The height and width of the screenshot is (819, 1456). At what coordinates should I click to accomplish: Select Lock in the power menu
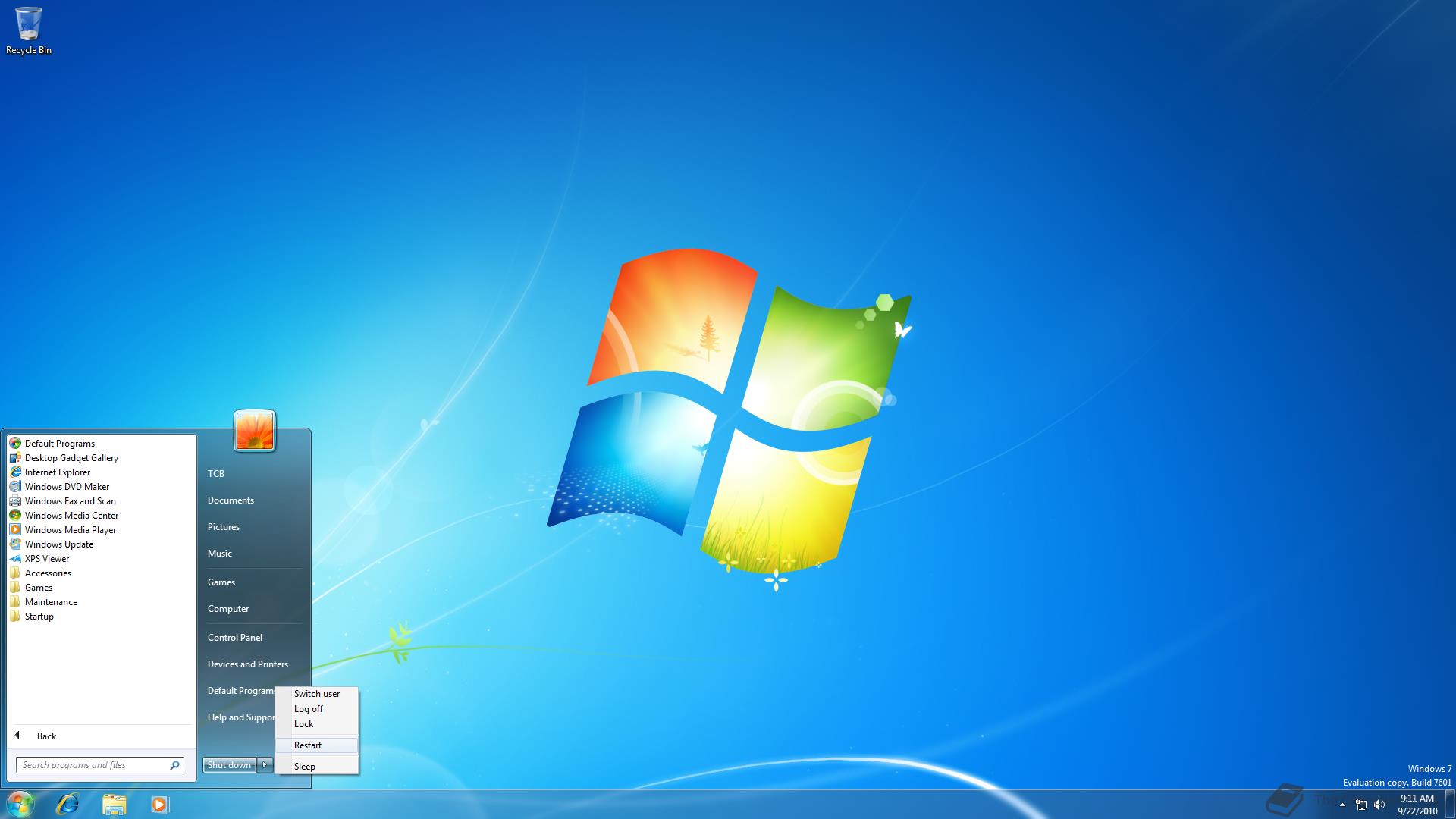coord(317,724)
